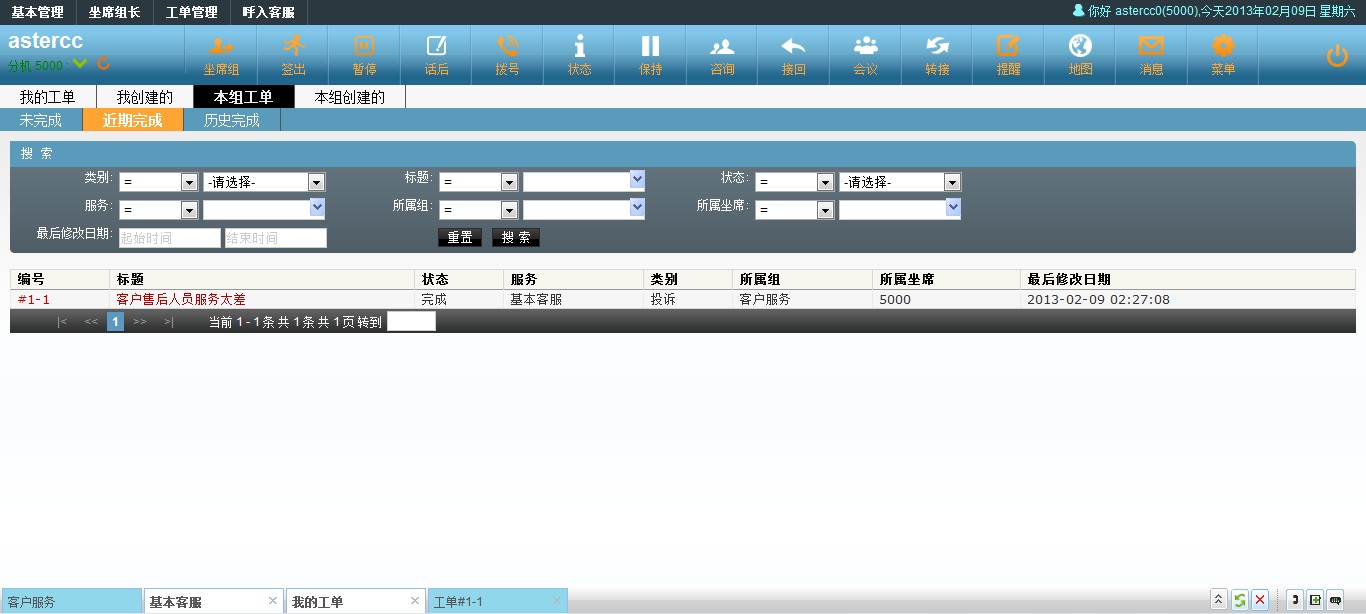Click the 暂停 pause icon
Viewport: 1366px width, 614px height.
pyautogui.click(x=364, y=45)
